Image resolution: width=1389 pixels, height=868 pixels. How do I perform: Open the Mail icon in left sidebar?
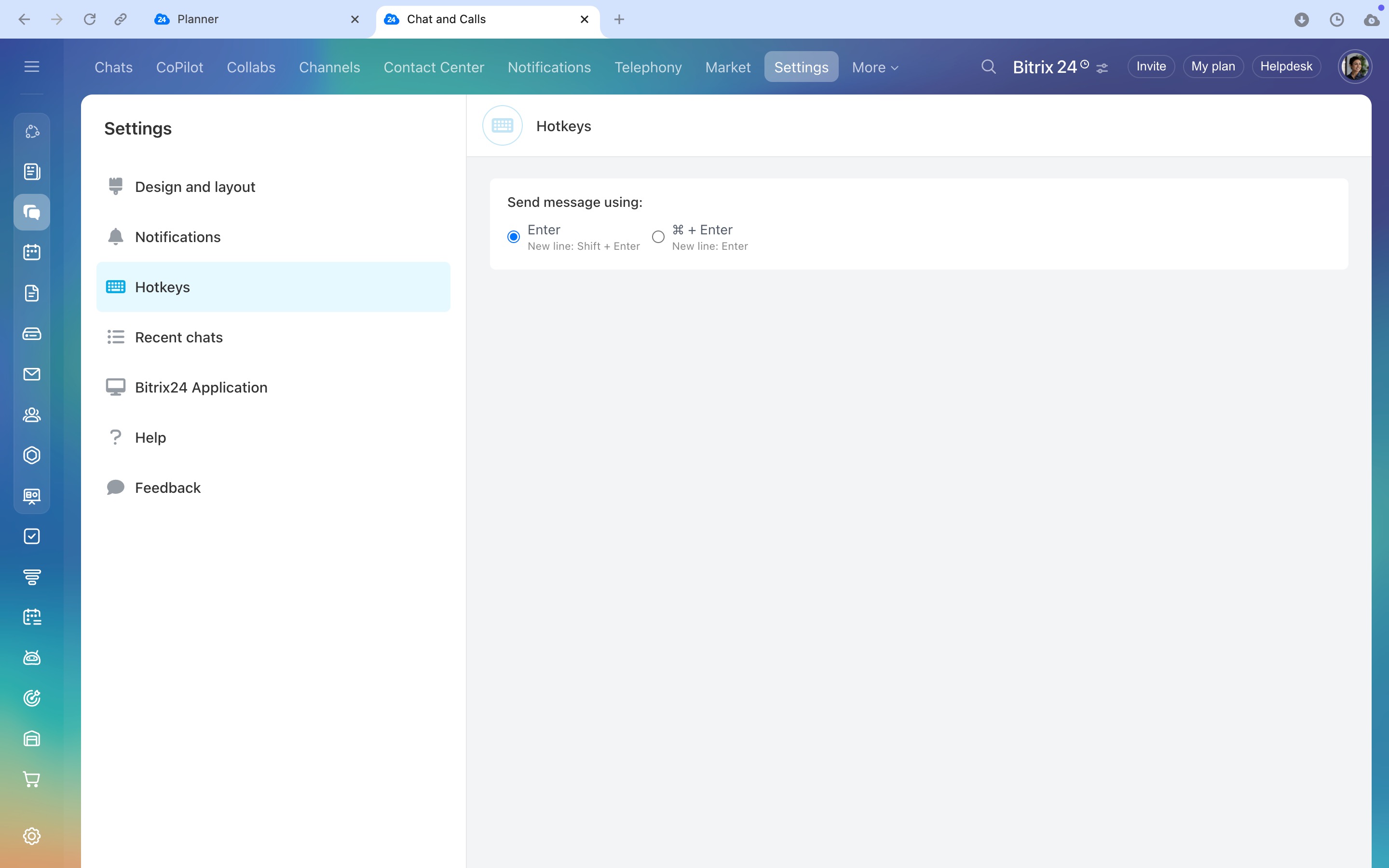coord(31,374)
